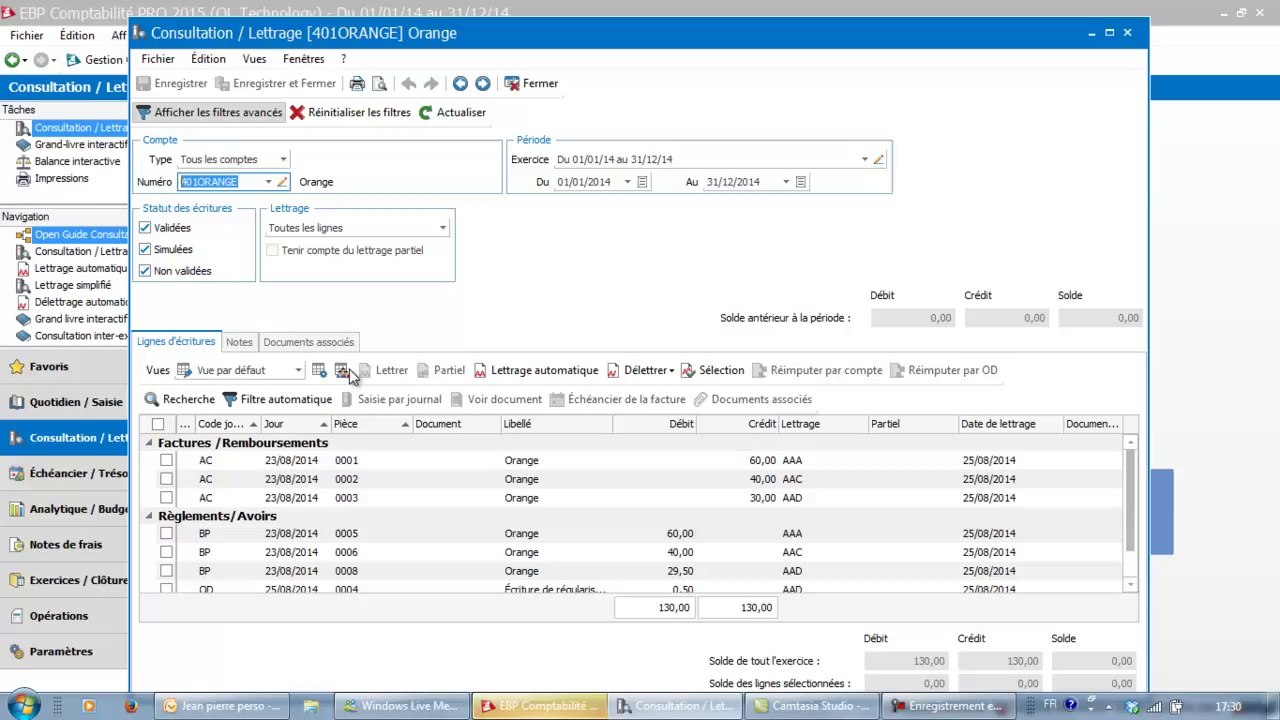Open Lettrage automatique in Navigation list

[x=72, y=269]
